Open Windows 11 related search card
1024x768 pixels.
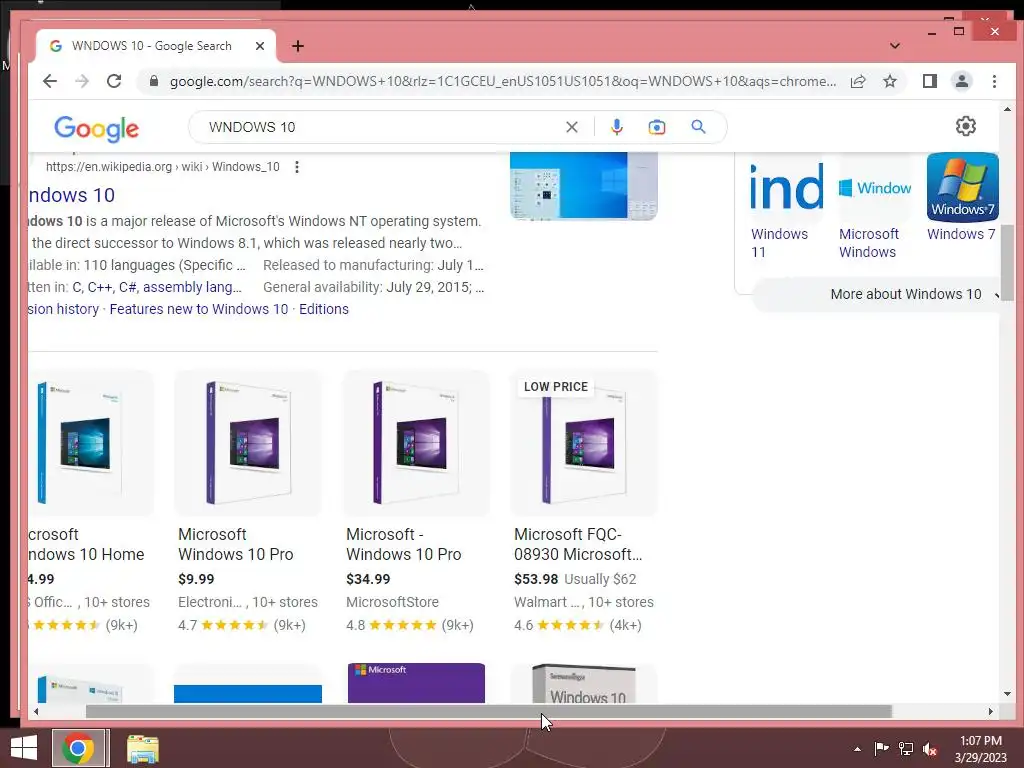(x=786, y=207)
